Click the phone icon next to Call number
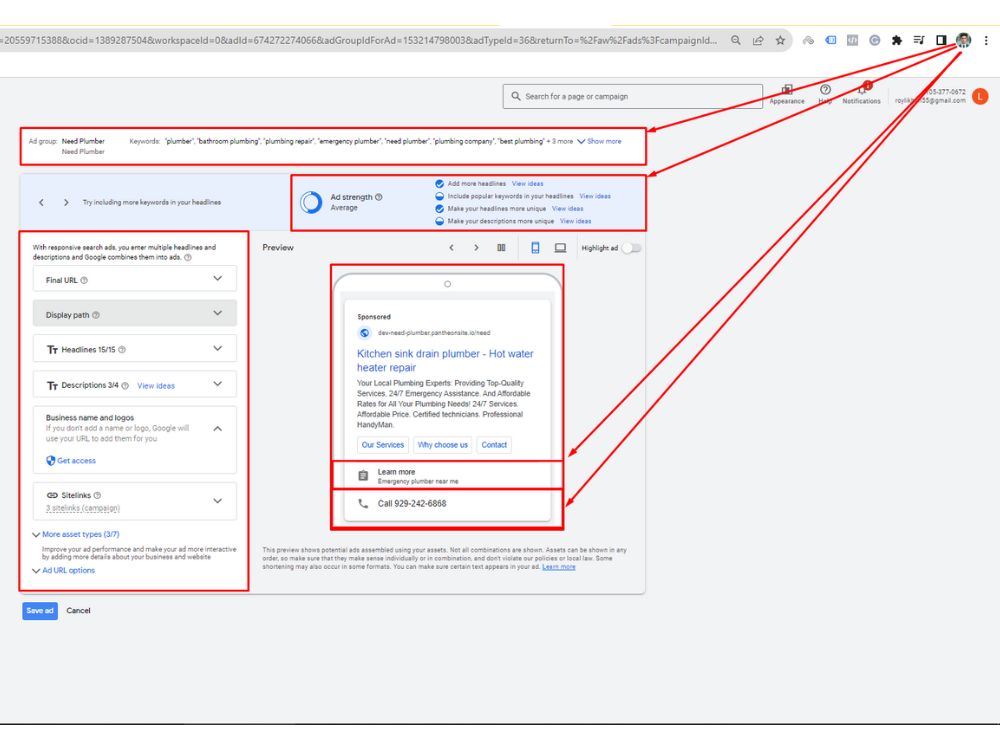This screenshot has height=750, width=1000. (x=363, y=503)
